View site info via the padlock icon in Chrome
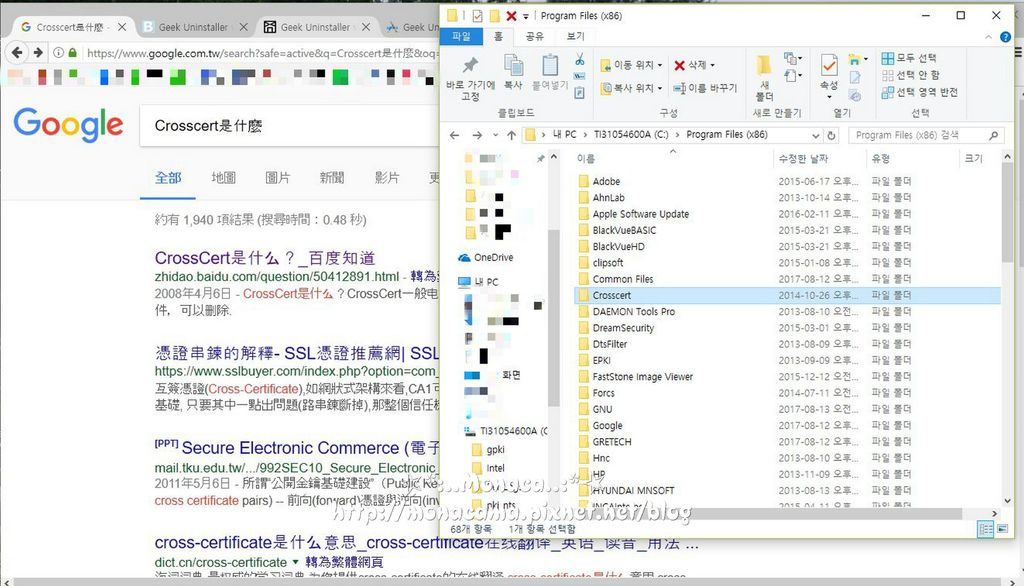 (72, 52)
